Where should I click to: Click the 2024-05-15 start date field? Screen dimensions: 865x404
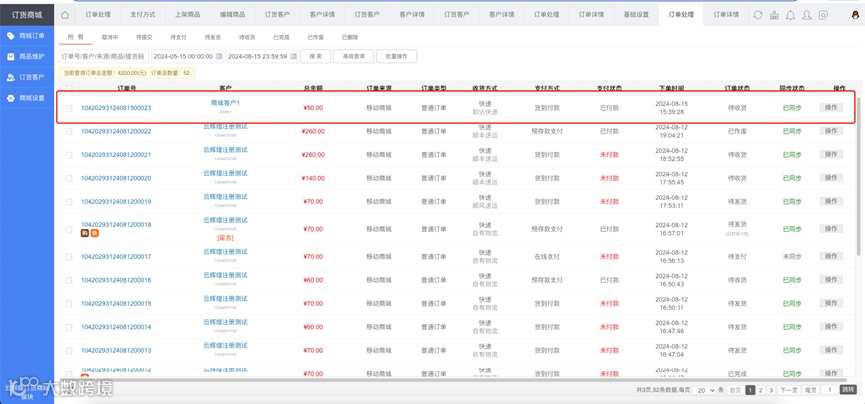[x=187, y=56]
